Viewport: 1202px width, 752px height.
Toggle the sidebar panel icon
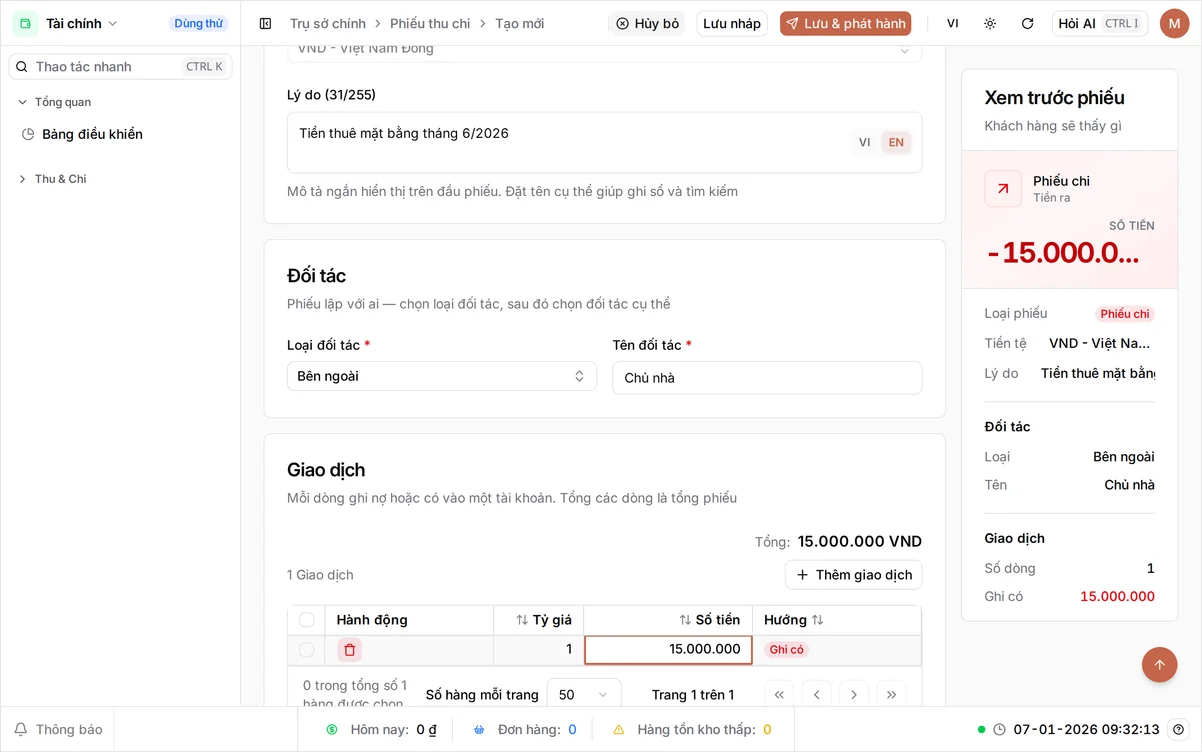click(x=265, y=23)
